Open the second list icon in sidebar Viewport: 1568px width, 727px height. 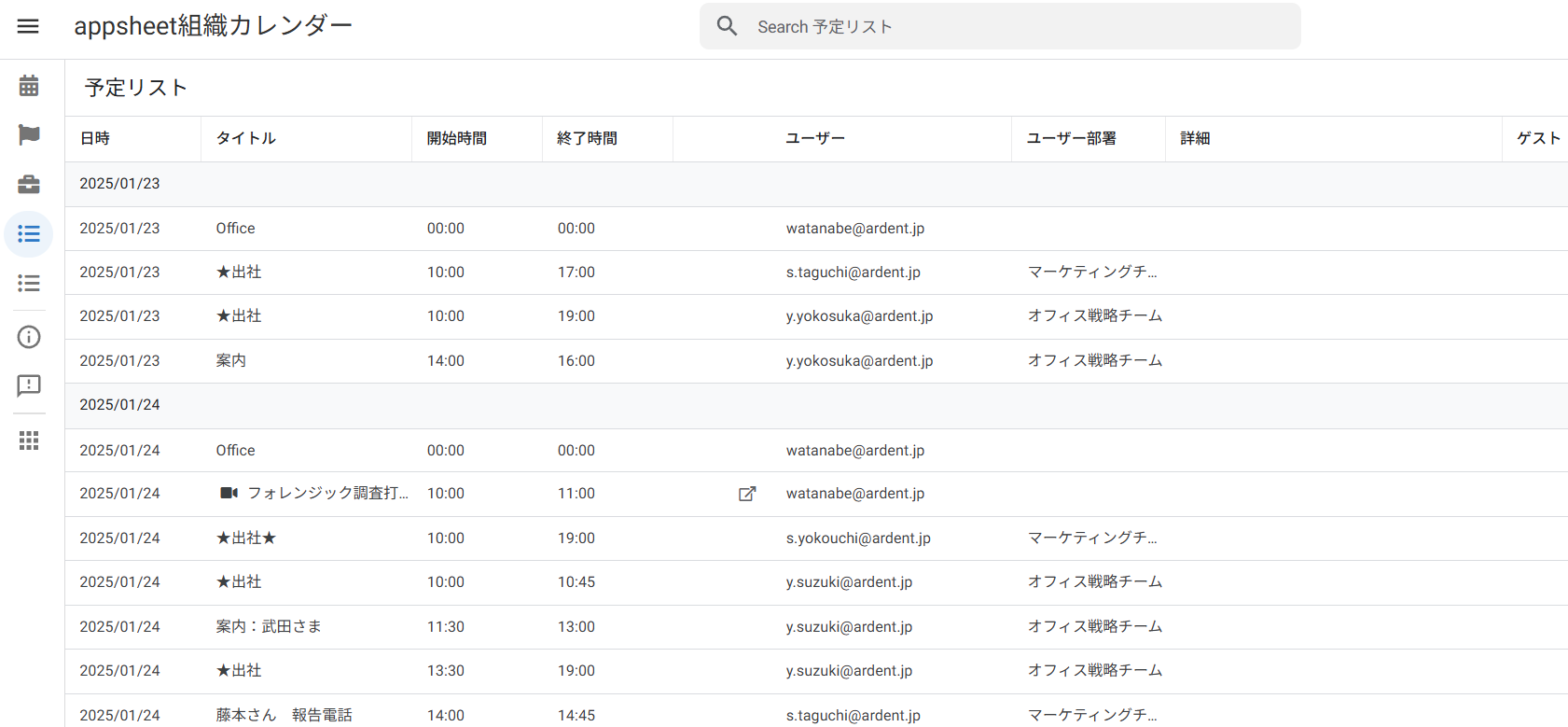tap(29, 284)
